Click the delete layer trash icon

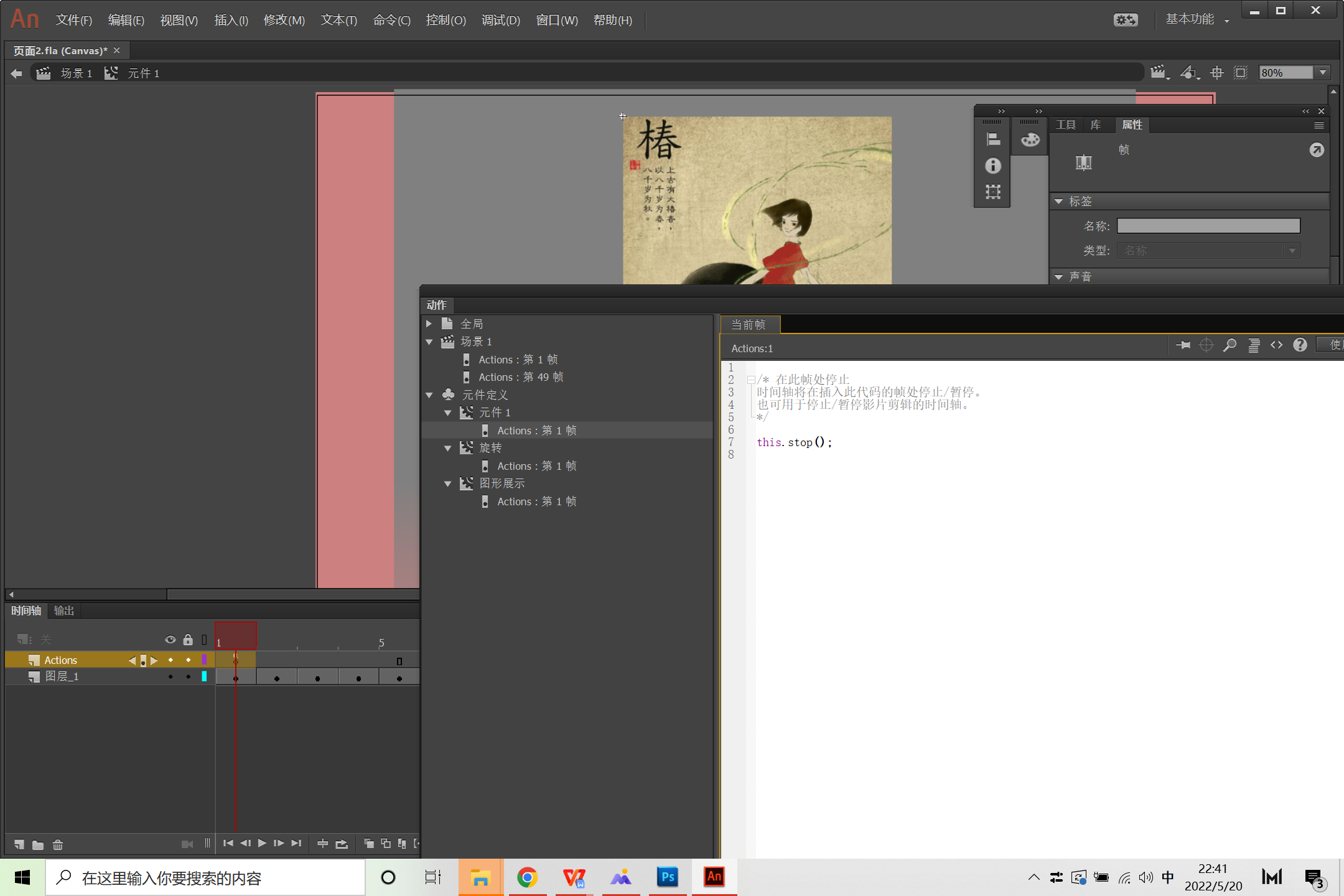[58, 844]
